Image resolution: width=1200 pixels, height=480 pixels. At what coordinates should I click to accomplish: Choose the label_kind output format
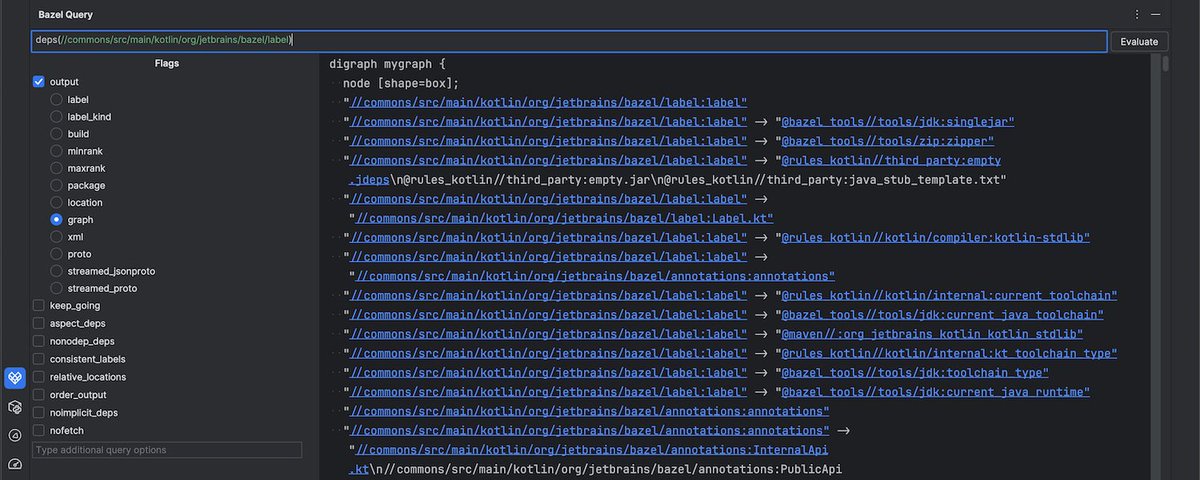point(57,117)
